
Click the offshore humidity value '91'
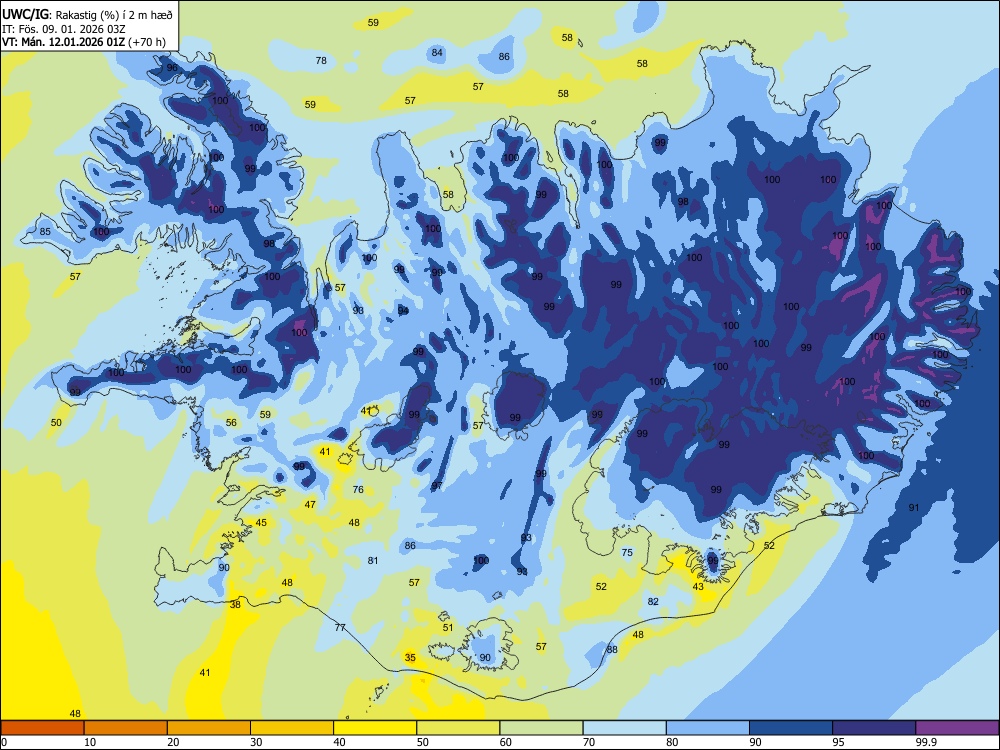point(914,508)
